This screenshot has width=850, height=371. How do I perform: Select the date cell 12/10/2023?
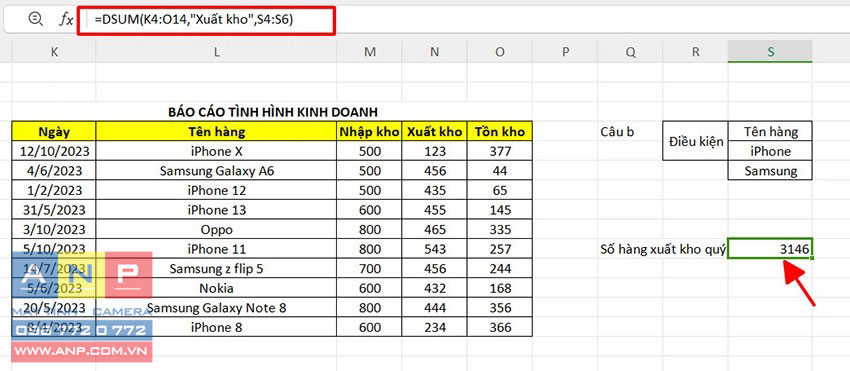(54, 151)
